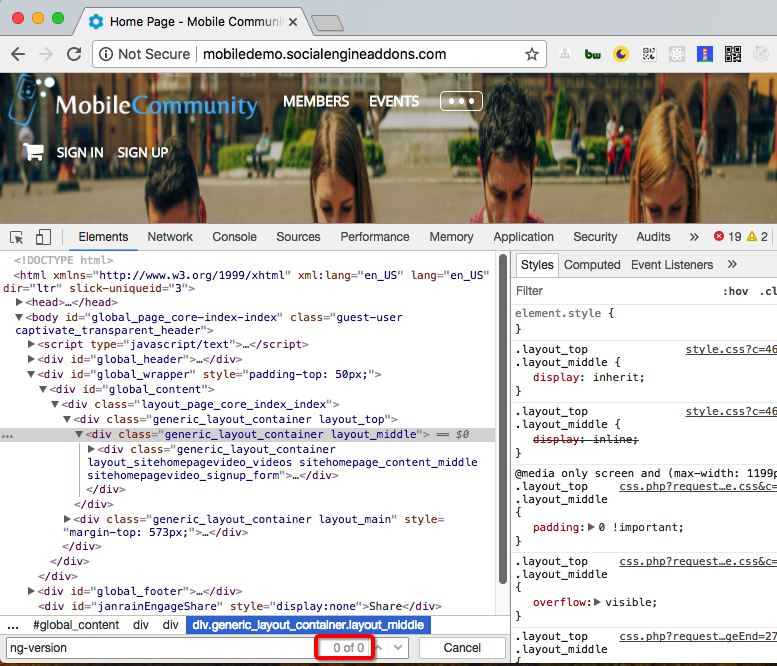Cancel the DOM search
777x666 pixels.
tap(462, 648)
